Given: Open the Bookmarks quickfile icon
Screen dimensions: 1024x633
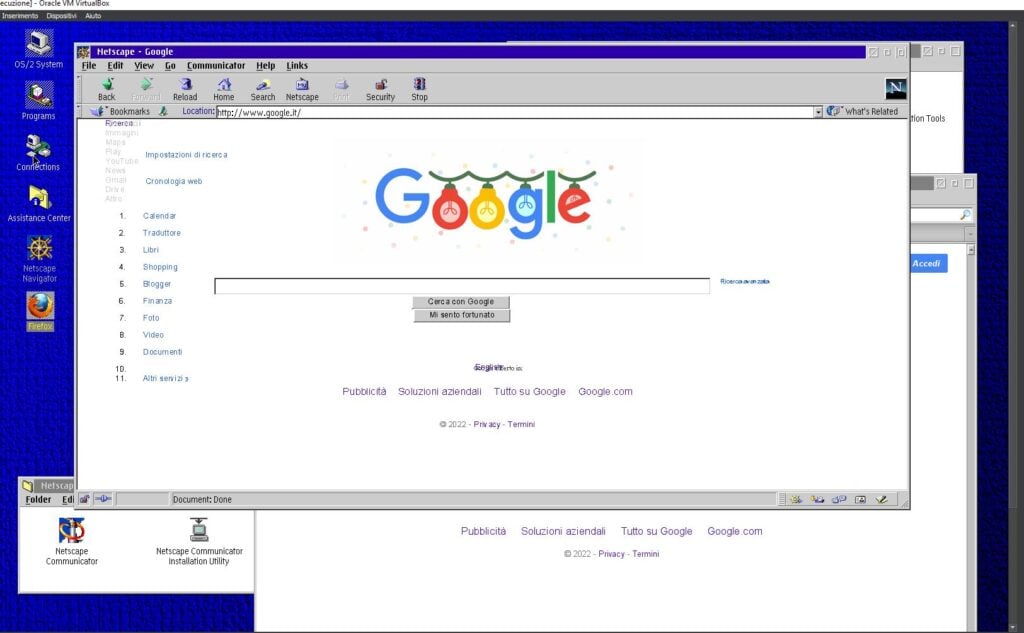Looking at the screenshot, I should [97, 112].
